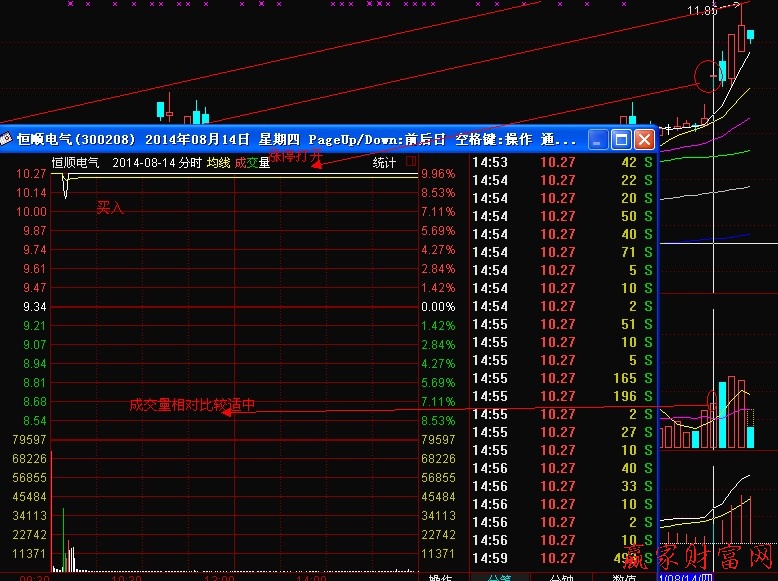Close the 恒顺电气 intraday window
The height and width of the screenshot is (581, 778).
pyautogui.click(x=644, y=139)
